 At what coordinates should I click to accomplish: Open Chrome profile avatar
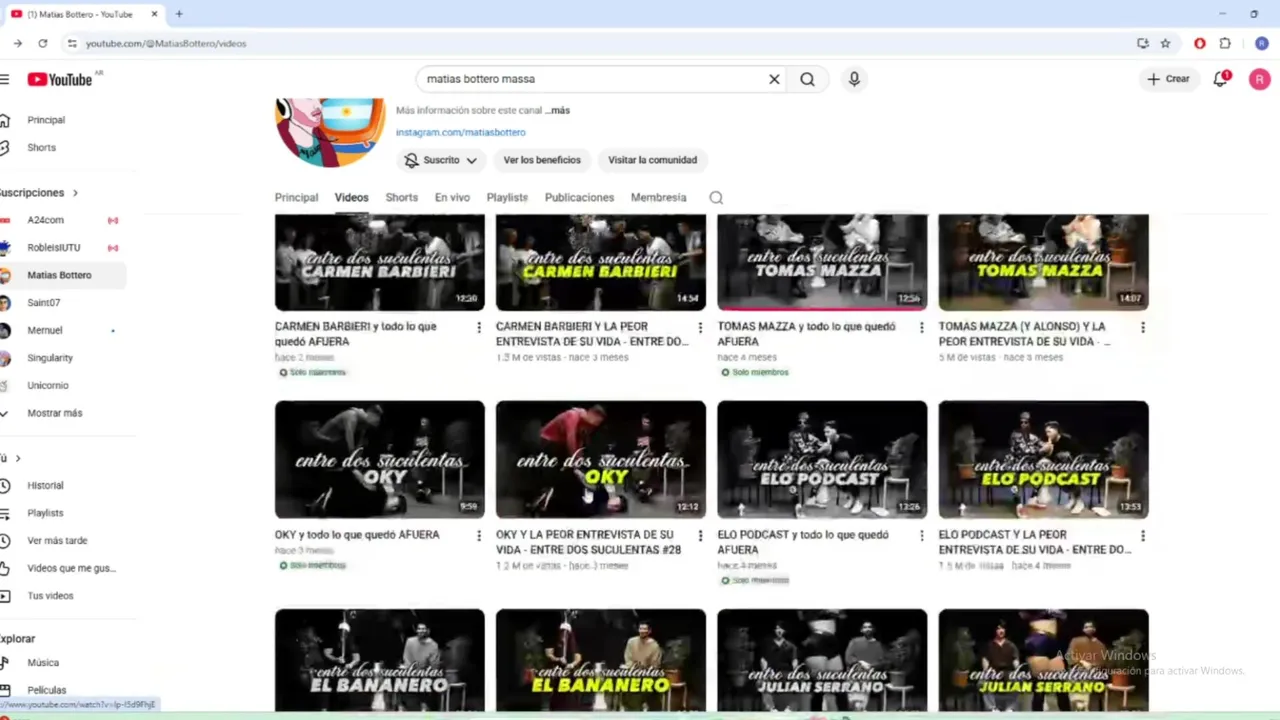[x=1262, y=43]
